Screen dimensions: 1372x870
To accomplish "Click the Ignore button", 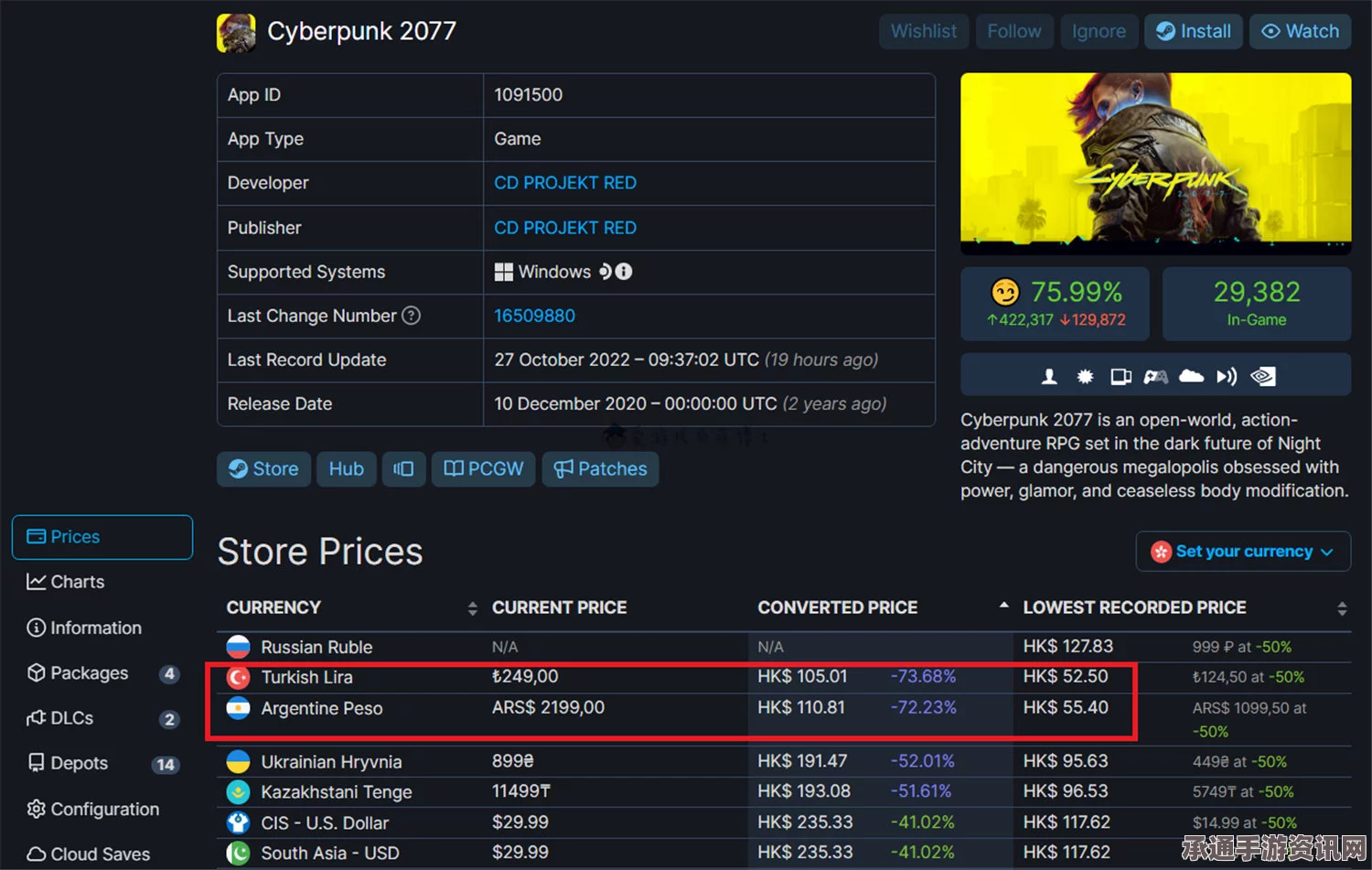I will point(1099,31).
